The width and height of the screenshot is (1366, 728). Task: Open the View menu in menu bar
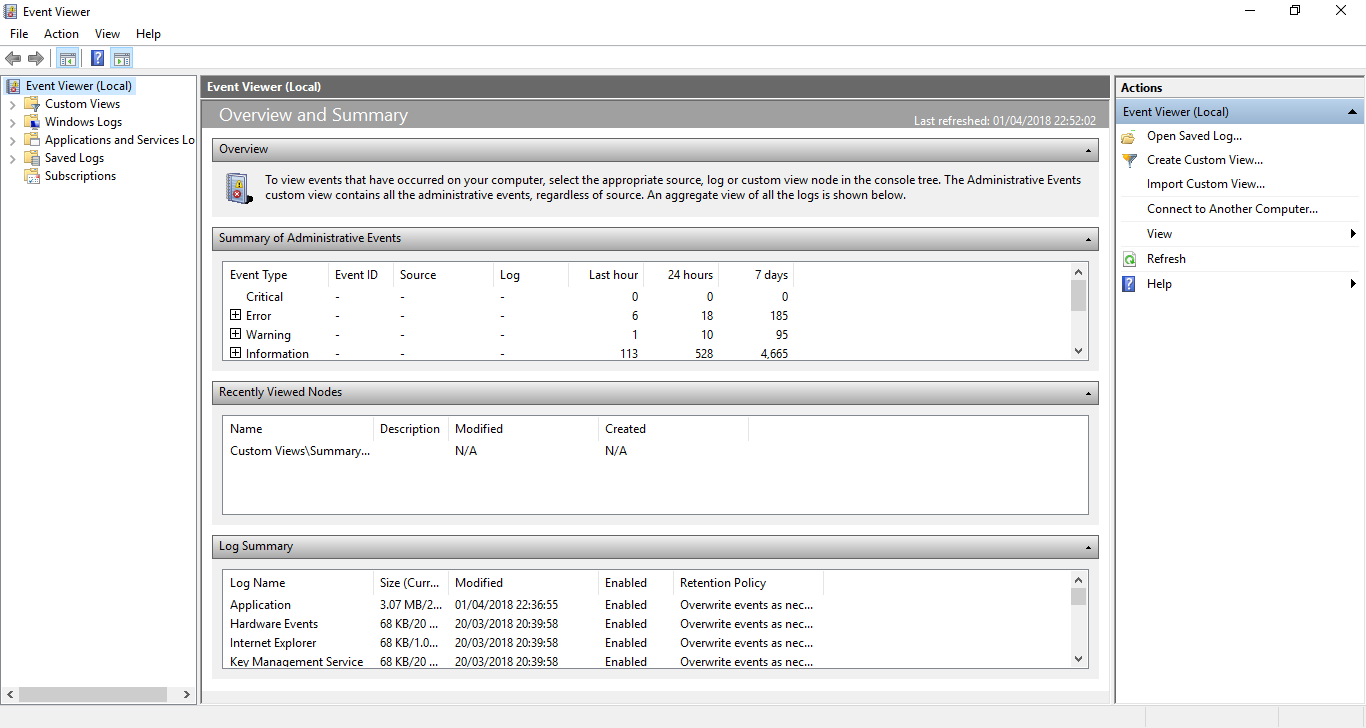click(107, 34)
